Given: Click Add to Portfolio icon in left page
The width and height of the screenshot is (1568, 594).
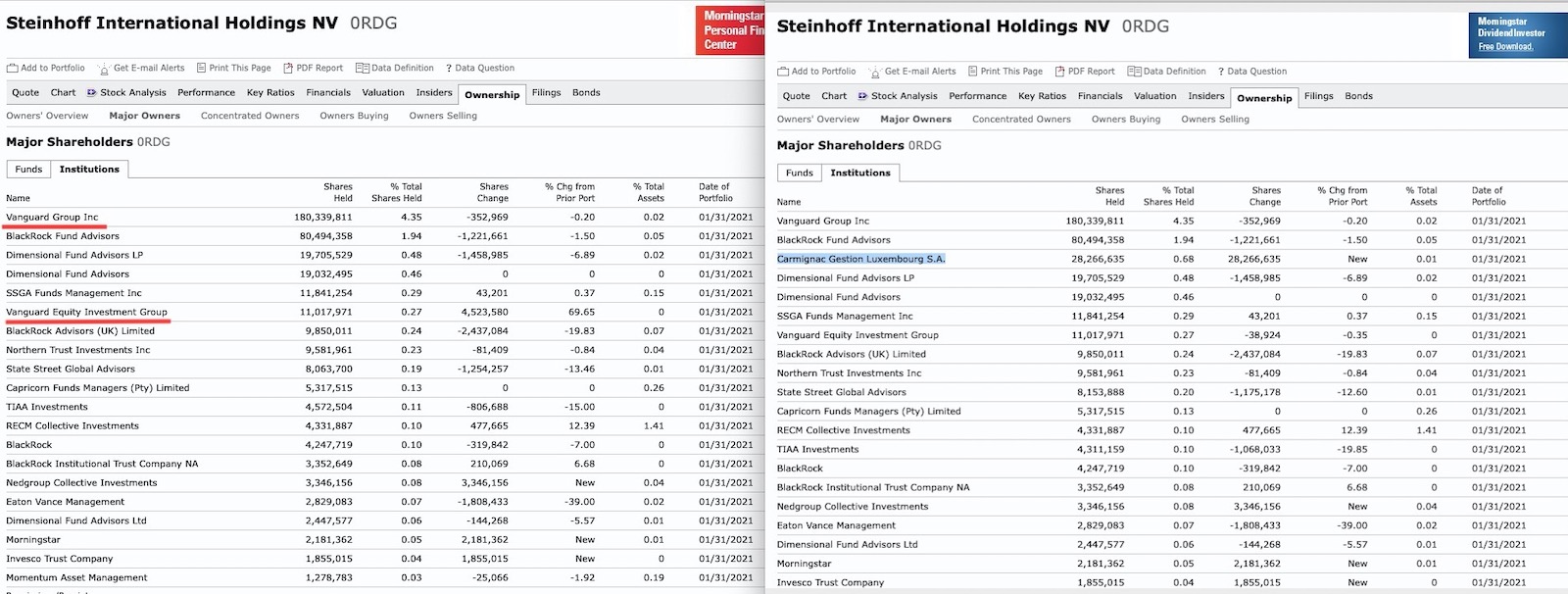Looking at the screenshot, I should point(13,69).
